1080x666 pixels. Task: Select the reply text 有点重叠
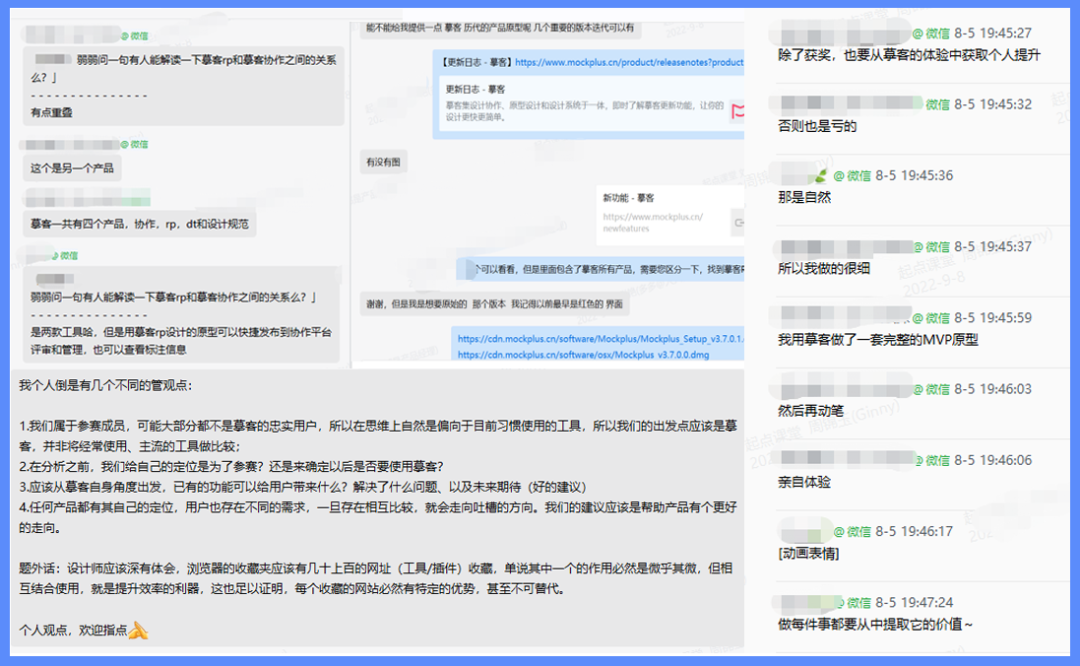pyautogui.click(x=52, y=112)
